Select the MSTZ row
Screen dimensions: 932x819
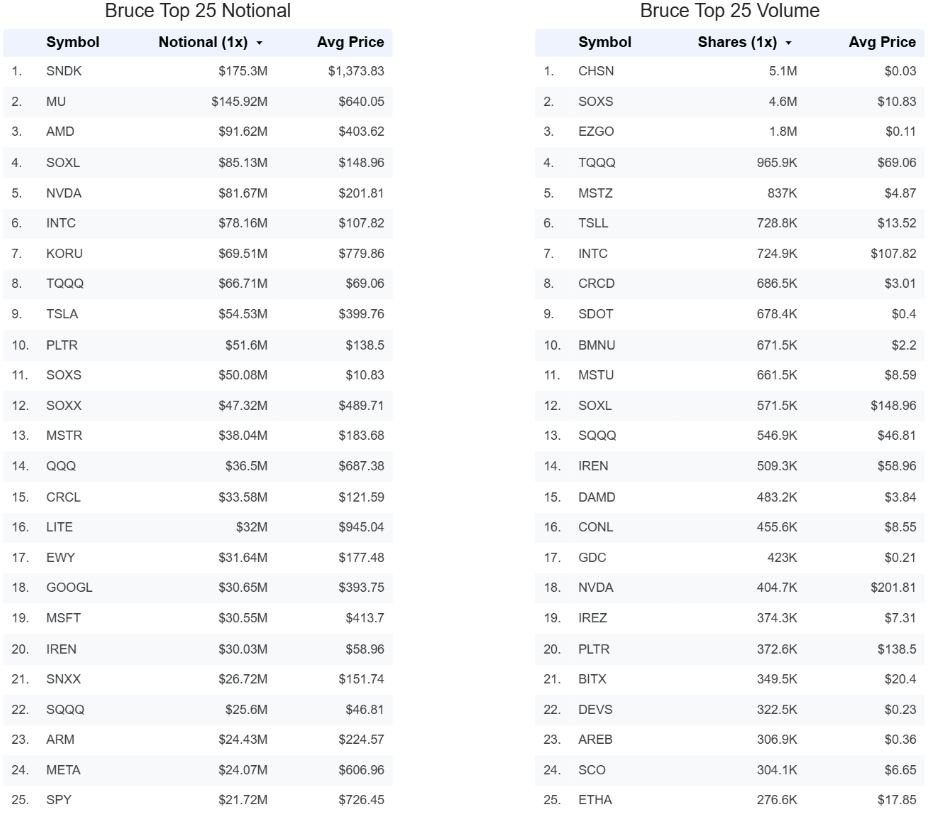(730, 193)
